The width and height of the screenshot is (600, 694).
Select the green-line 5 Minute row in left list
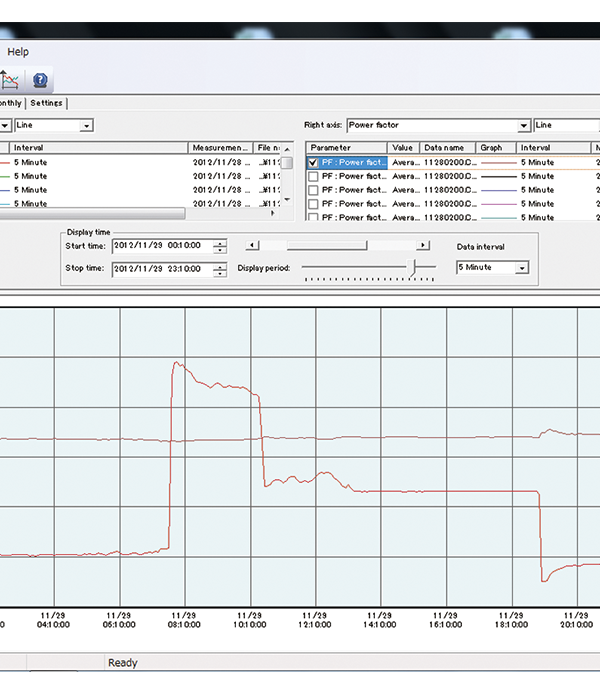point(140,176)
